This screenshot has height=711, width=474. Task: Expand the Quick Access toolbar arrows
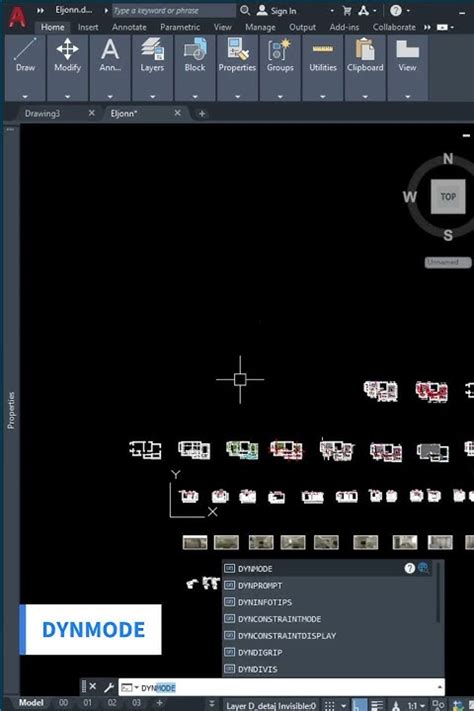pyautogui.click(x=40, y=10)
